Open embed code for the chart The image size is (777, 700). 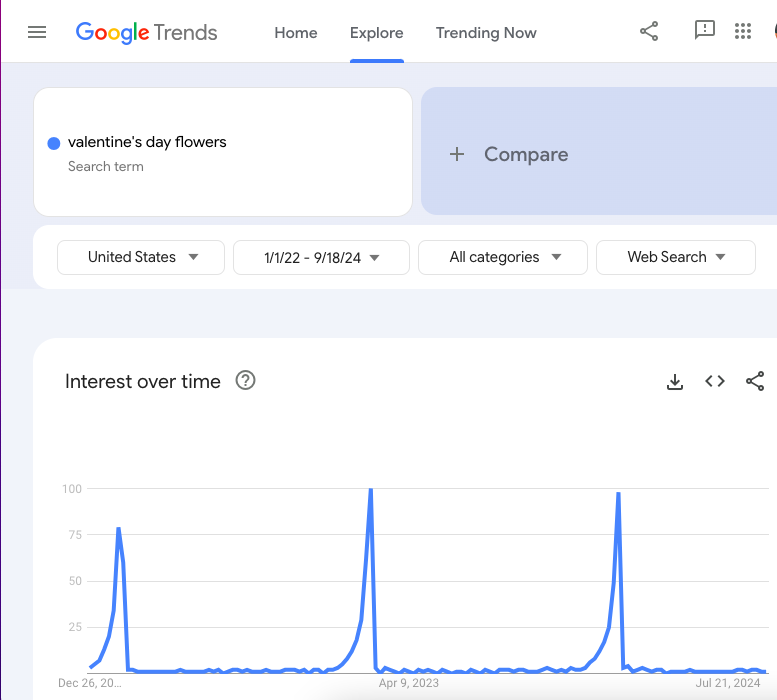(714, 381)
